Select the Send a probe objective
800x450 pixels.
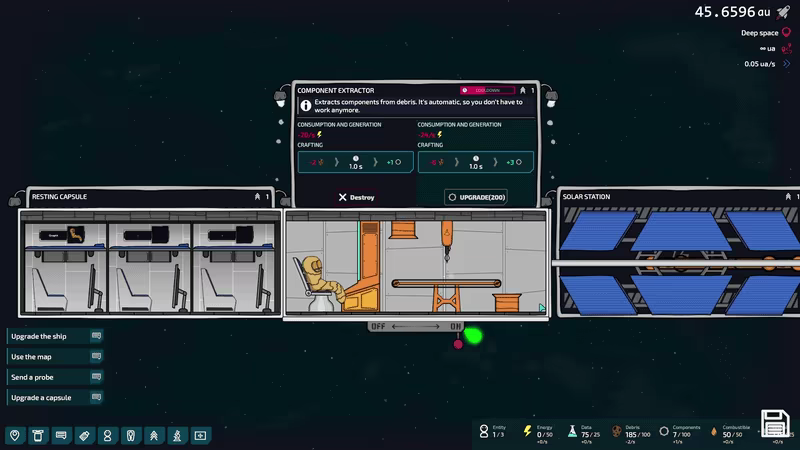pos(55,377)
